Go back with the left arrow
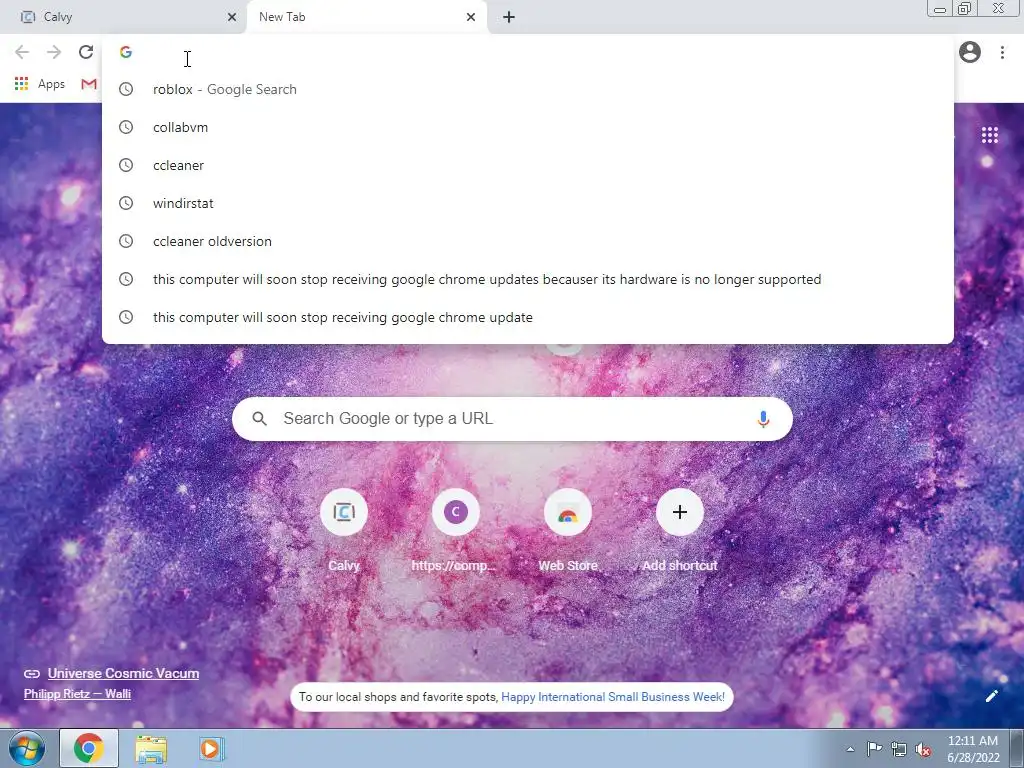1024x768 pixels. click(x=22, y=52)
